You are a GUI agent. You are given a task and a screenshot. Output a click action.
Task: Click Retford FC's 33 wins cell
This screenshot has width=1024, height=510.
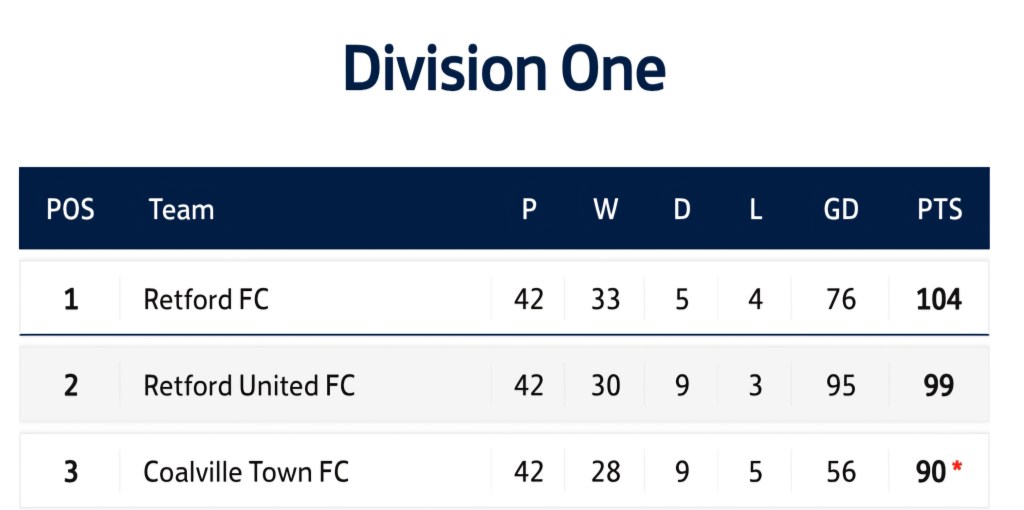coord(605,299)
